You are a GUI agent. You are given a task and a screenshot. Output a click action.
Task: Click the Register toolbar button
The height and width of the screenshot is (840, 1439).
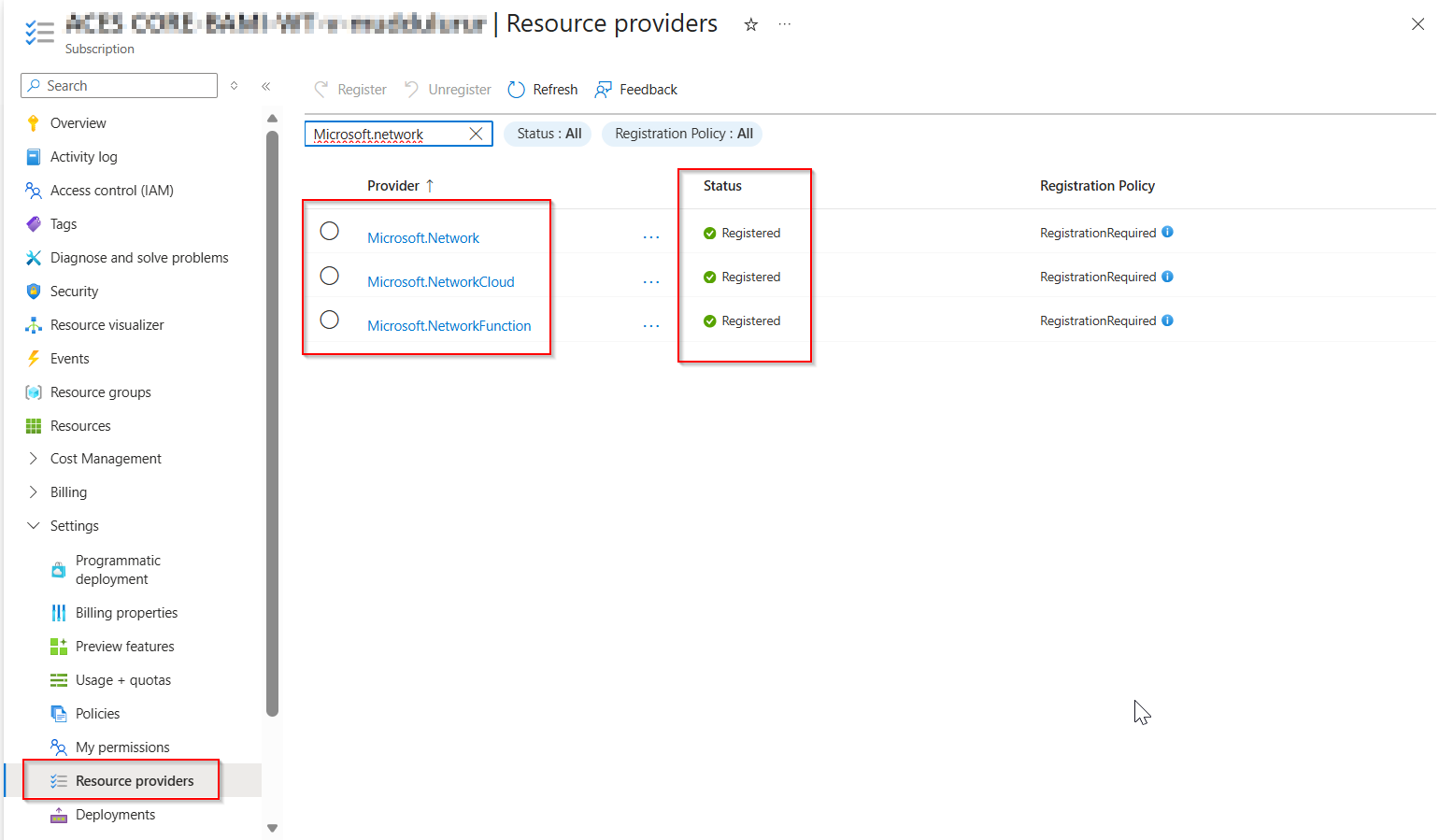350,90
